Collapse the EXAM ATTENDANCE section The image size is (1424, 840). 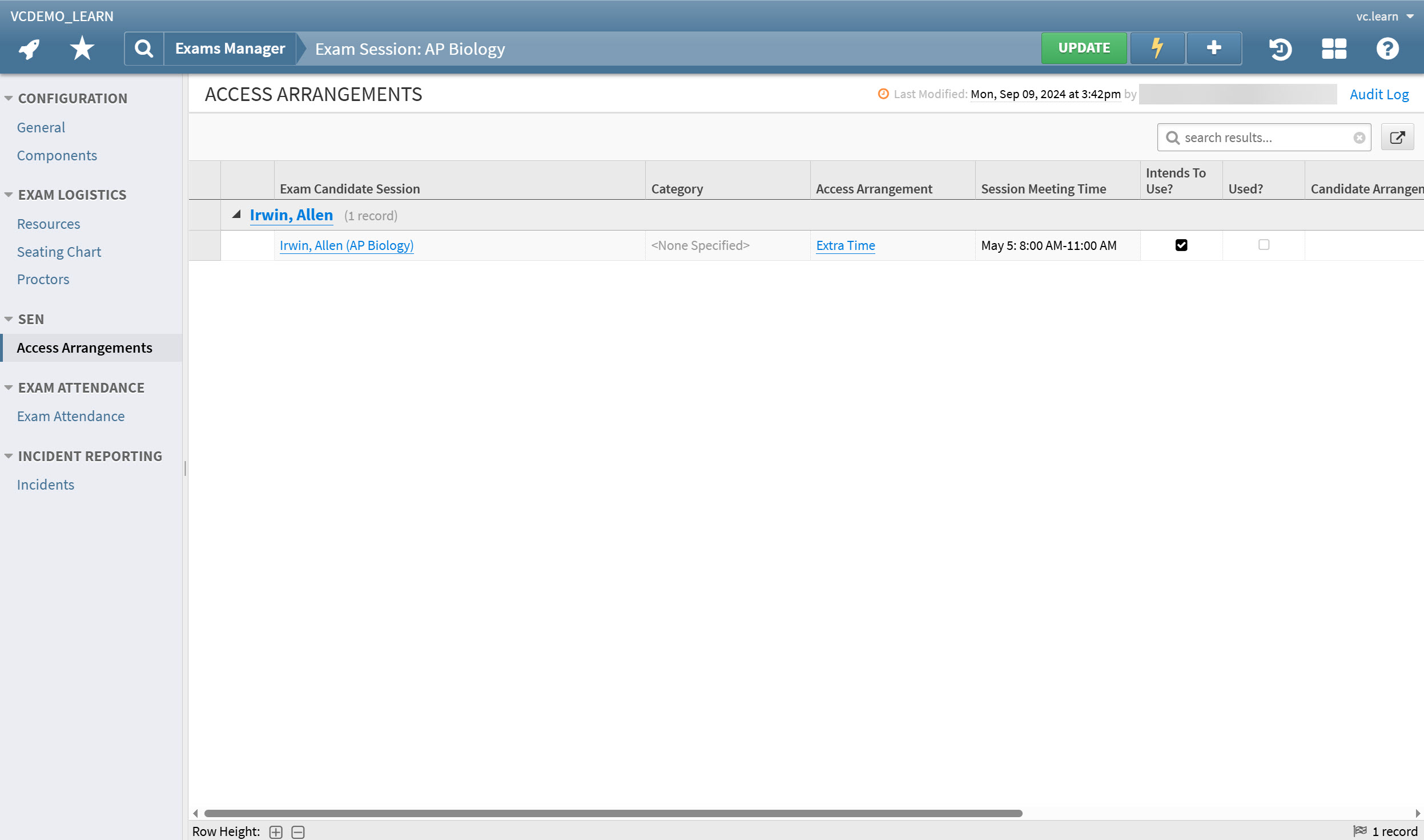9,387
